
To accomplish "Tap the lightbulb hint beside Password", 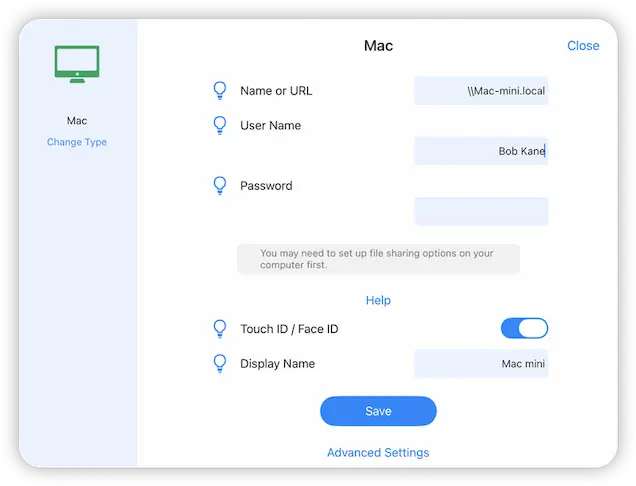I will 220,186.
